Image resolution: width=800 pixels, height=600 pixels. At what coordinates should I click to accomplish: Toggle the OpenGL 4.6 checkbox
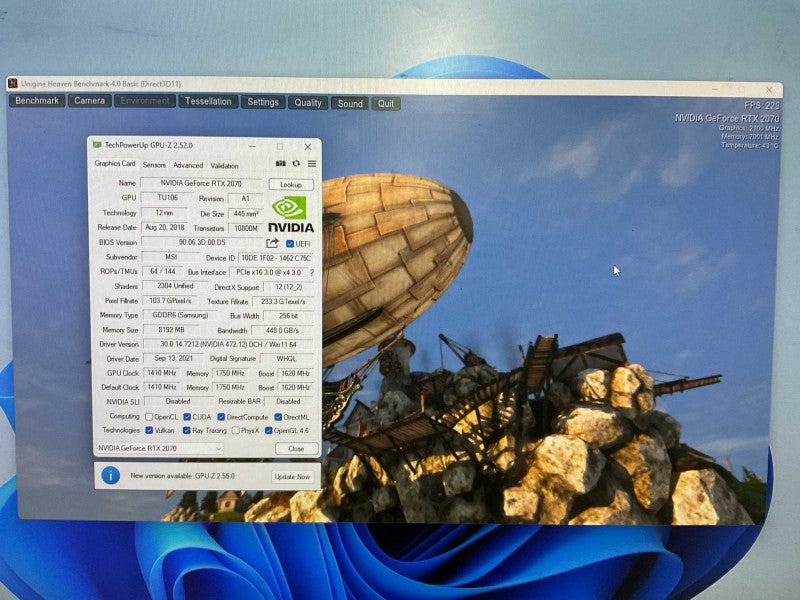point(268,431)
